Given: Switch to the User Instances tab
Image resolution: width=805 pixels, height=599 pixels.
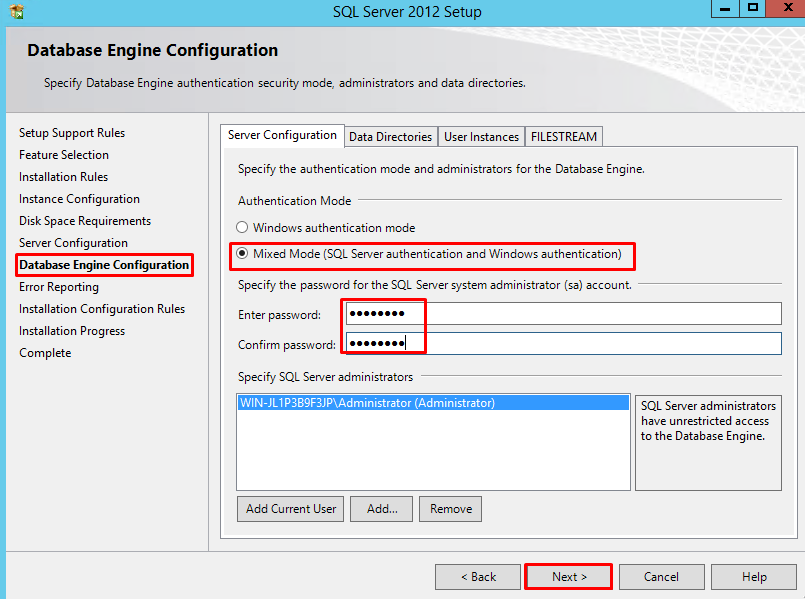Looking at the screenshot, I should [481, 137].
